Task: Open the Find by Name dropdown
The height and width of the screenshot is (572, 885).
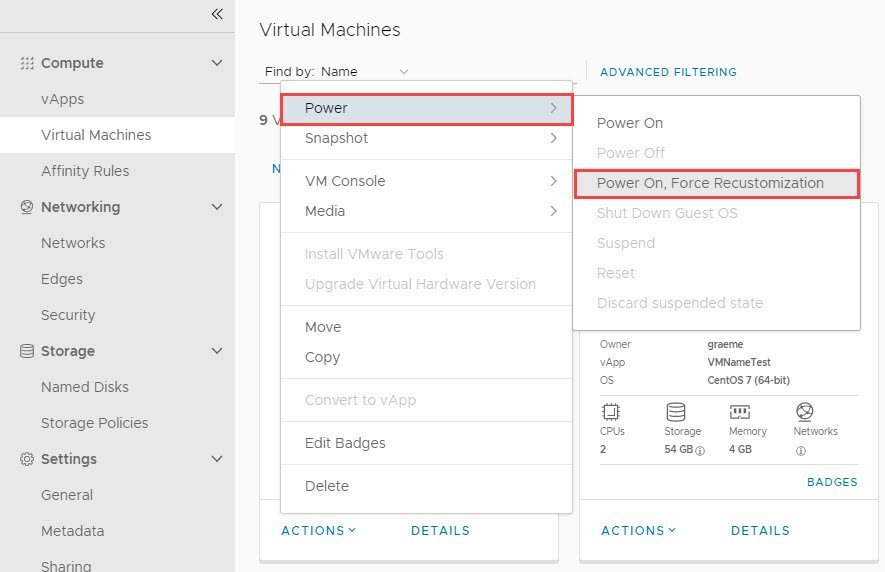Action: [x=365, y=72]
